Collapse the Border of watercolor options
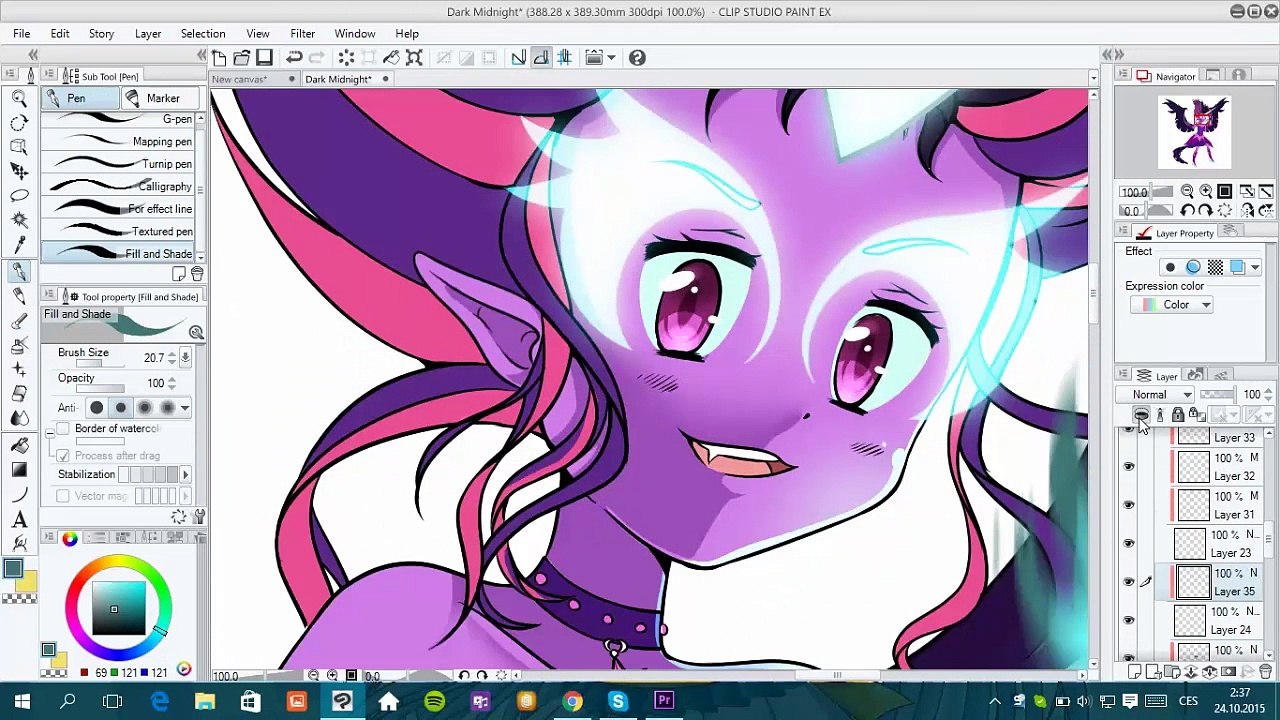This screenshot has height=720, width=1280. click(50, 434)
